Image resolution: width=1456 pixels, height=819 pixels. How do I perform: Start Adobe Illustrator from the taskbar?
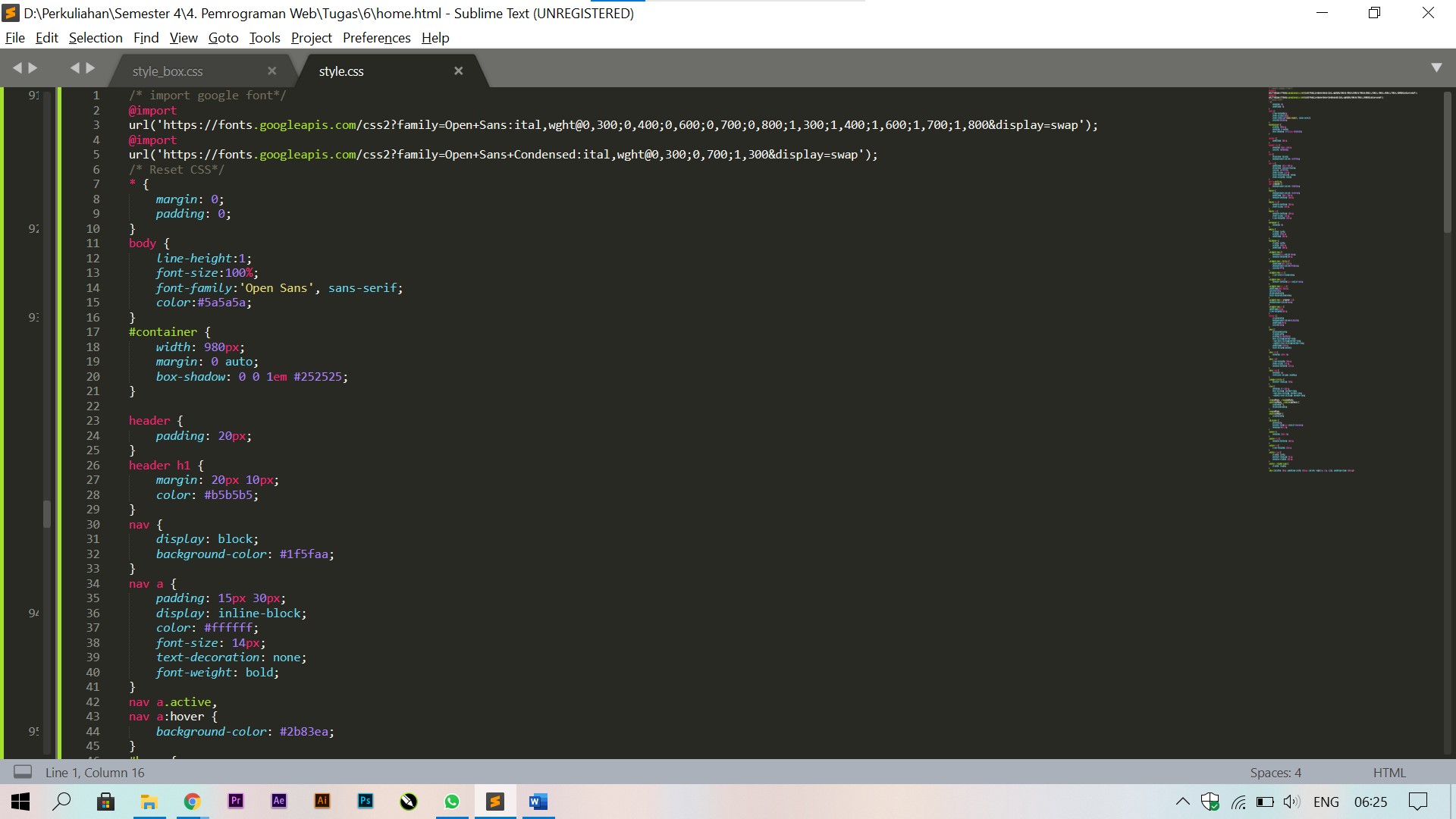[322, 802]
